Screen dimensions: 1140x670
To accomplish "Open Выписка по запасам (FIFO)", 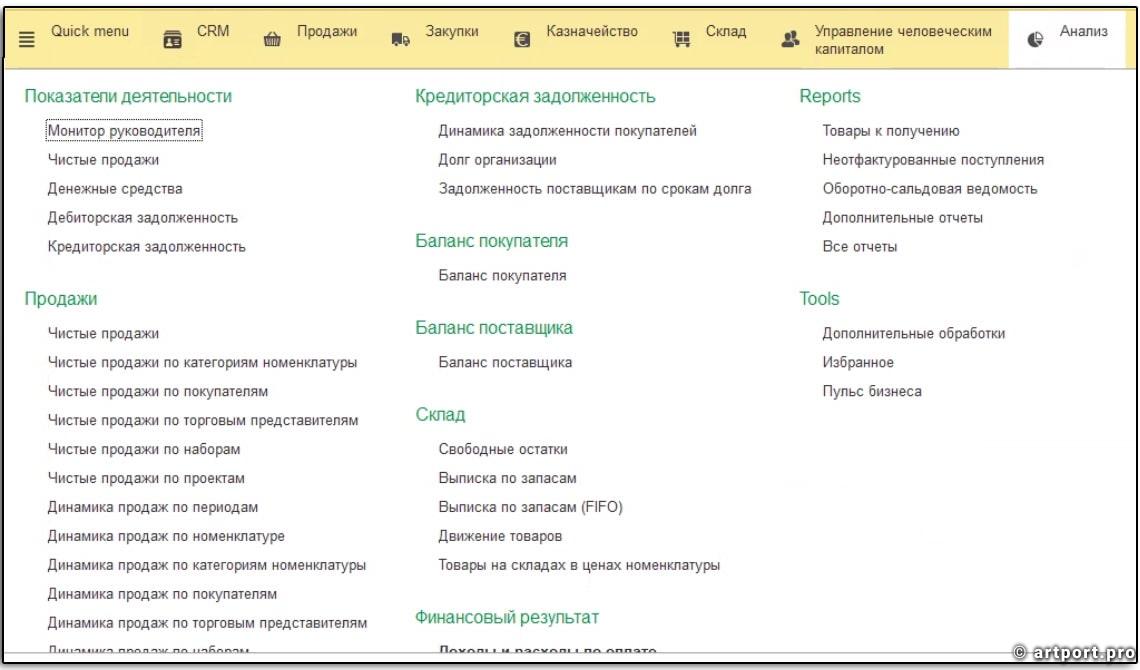I will click(530, 507).
